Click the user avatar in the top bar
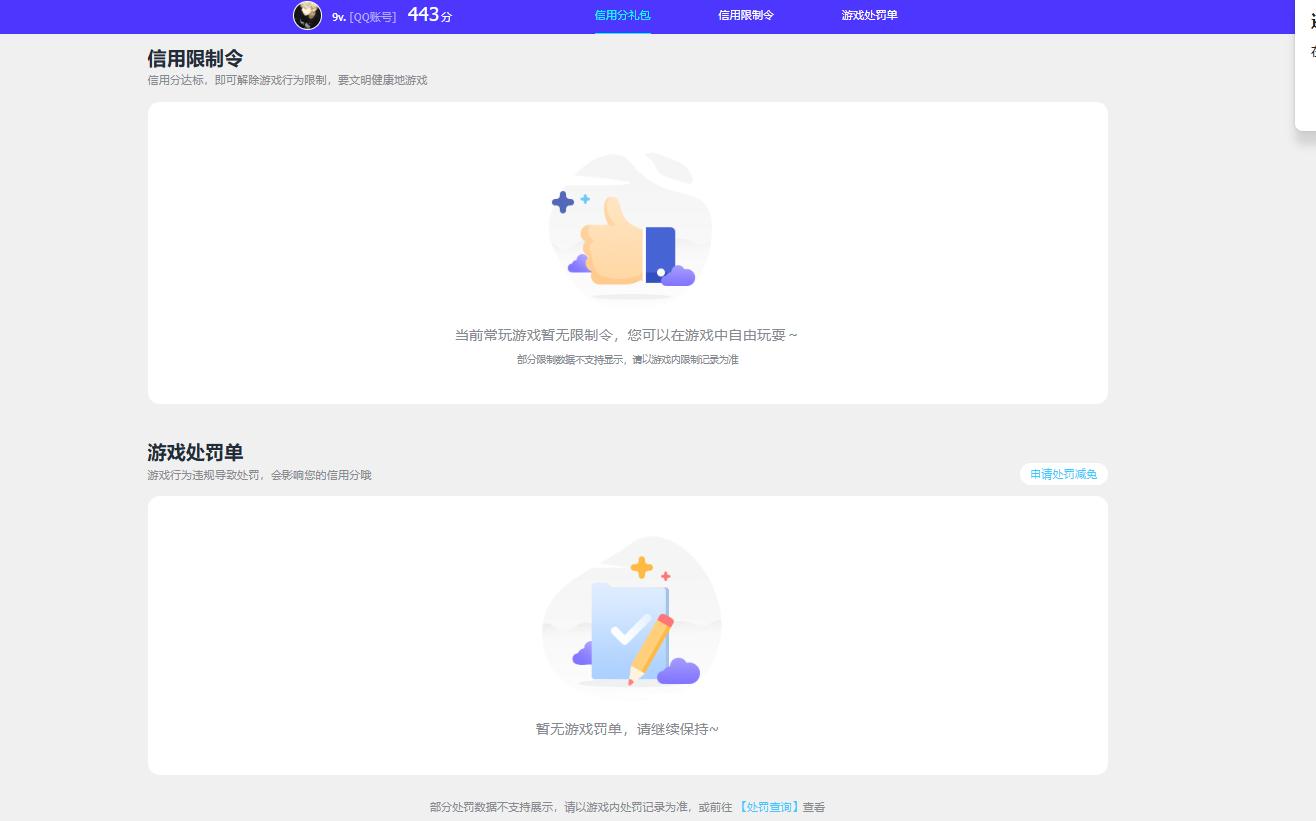This screenshot has width=1316, height=821. [307, 16]
